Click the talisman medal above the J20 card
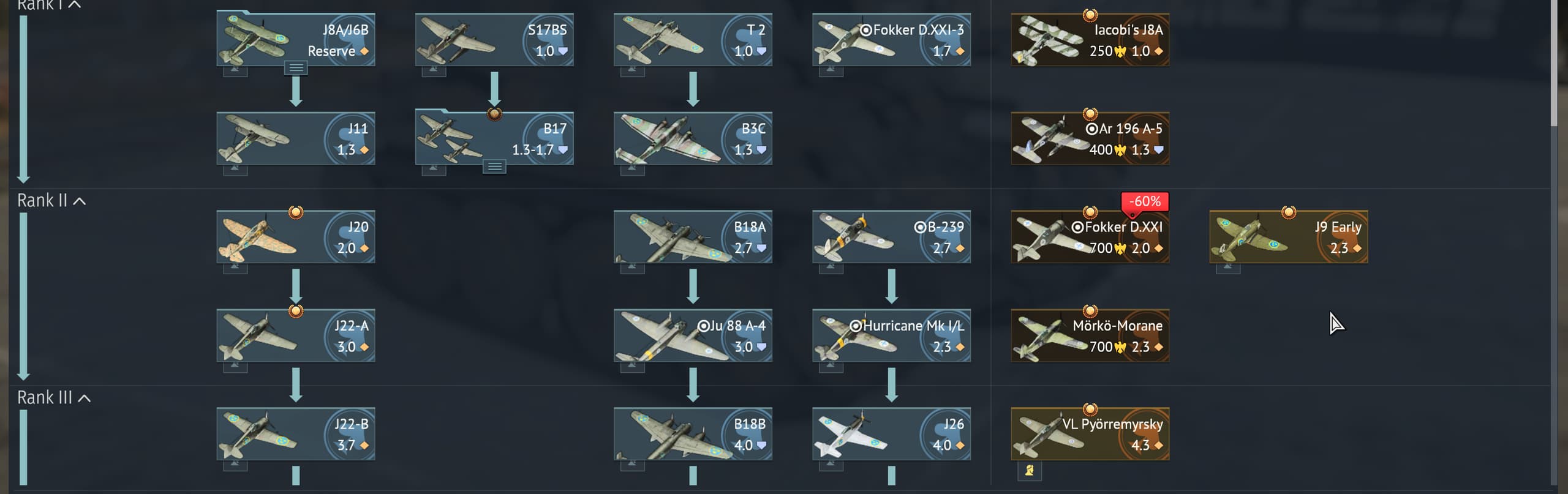Screen dimensions: 1568x494 pos(296,212)
